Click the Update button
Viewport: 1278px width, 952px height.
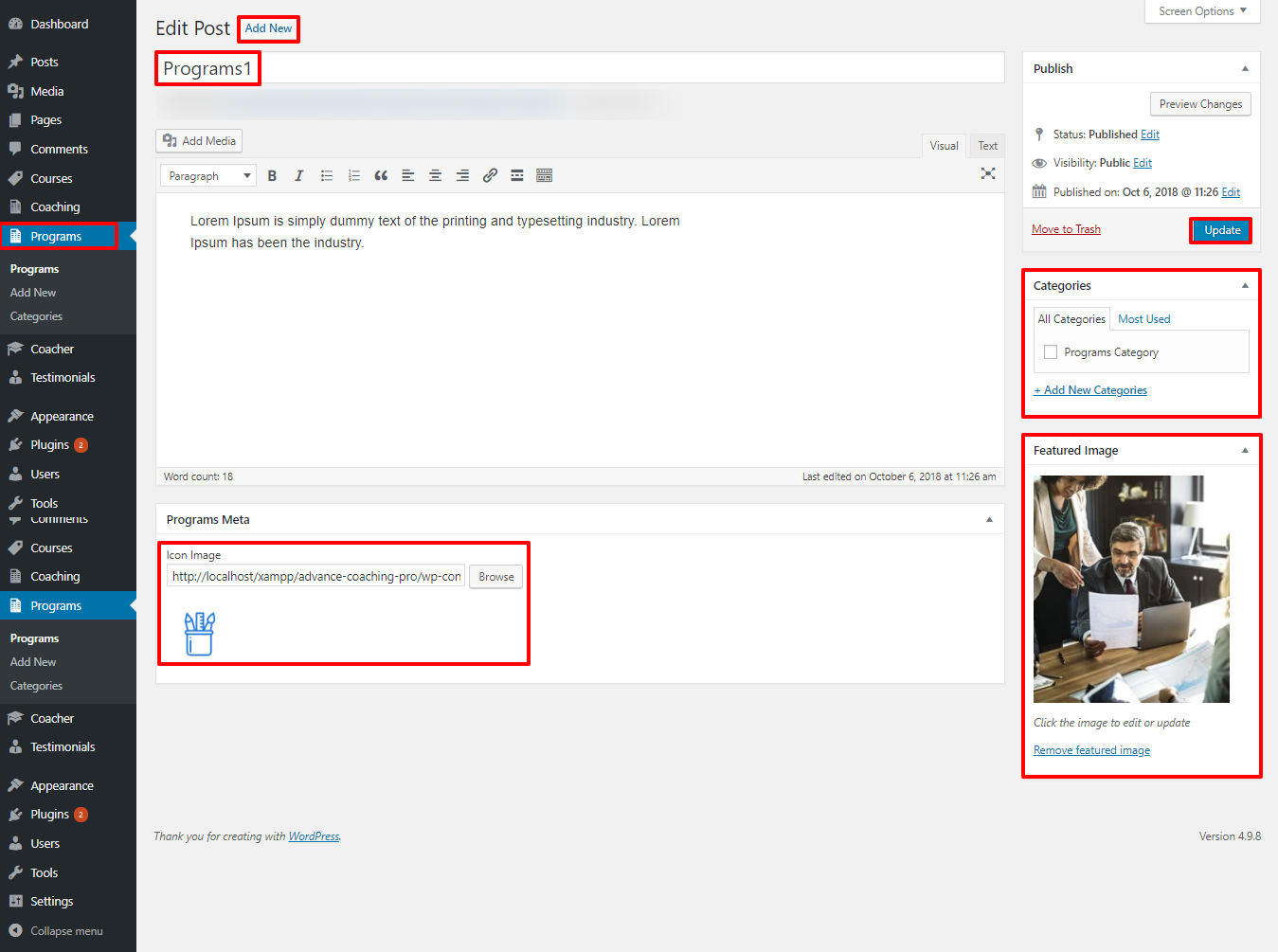[1221, 230]
